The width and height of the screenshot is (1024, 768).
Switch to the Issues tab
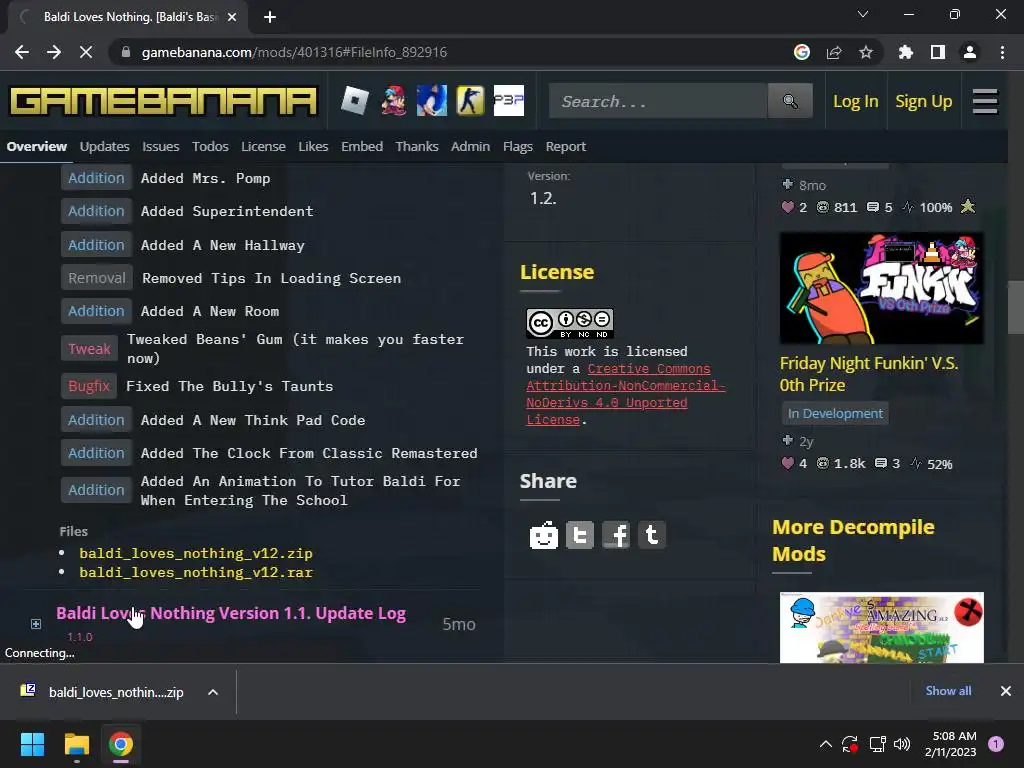161,146
